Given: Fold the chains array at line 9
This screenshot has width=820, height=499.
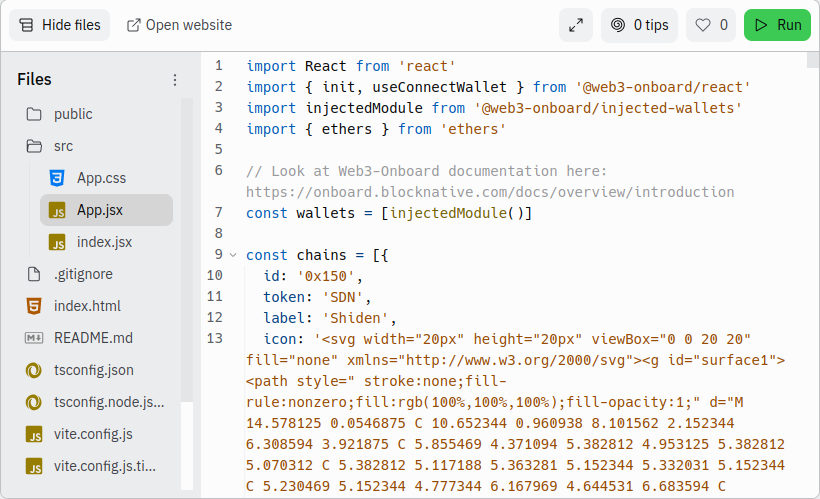Looking at the screenshot, I should click(233, 255).
